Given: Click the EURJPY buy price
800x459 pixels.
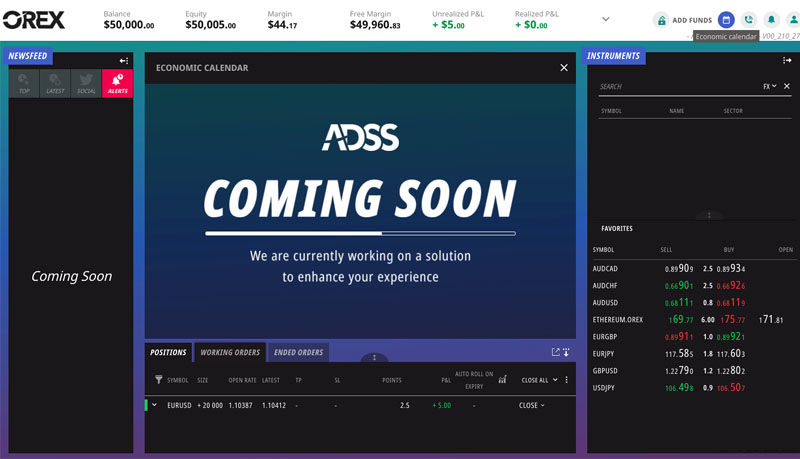Looking at the screenshot, I should [731, 353].
